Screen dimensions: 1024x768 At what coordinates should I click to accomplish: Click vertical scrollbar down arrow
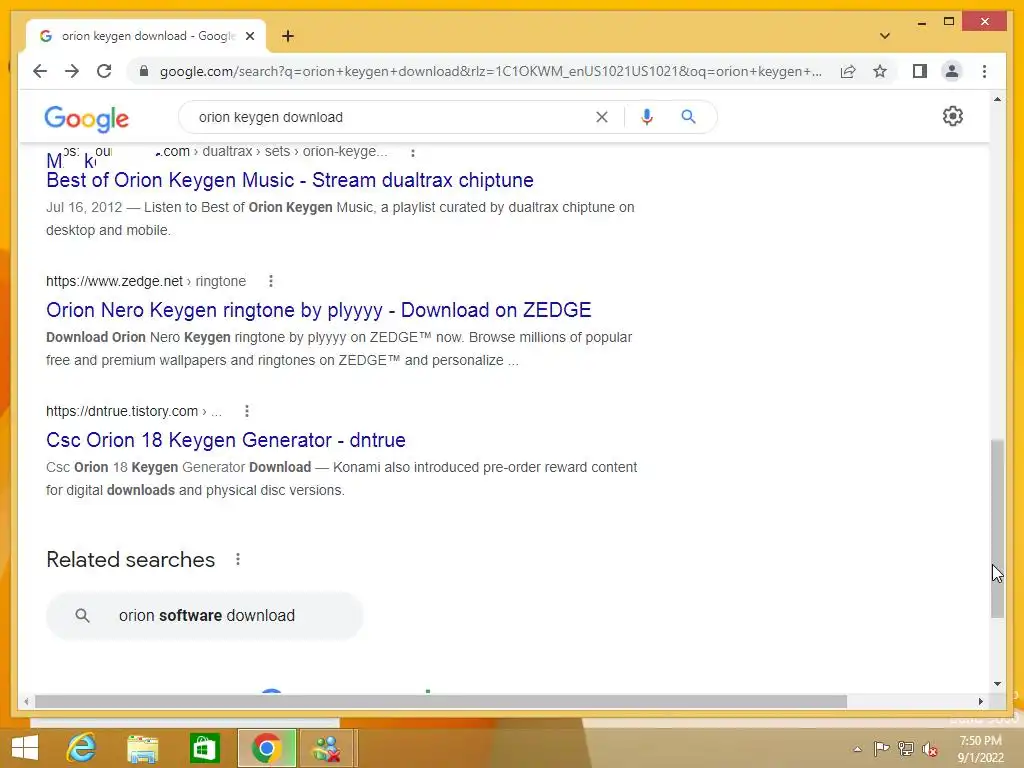point(997,684)
